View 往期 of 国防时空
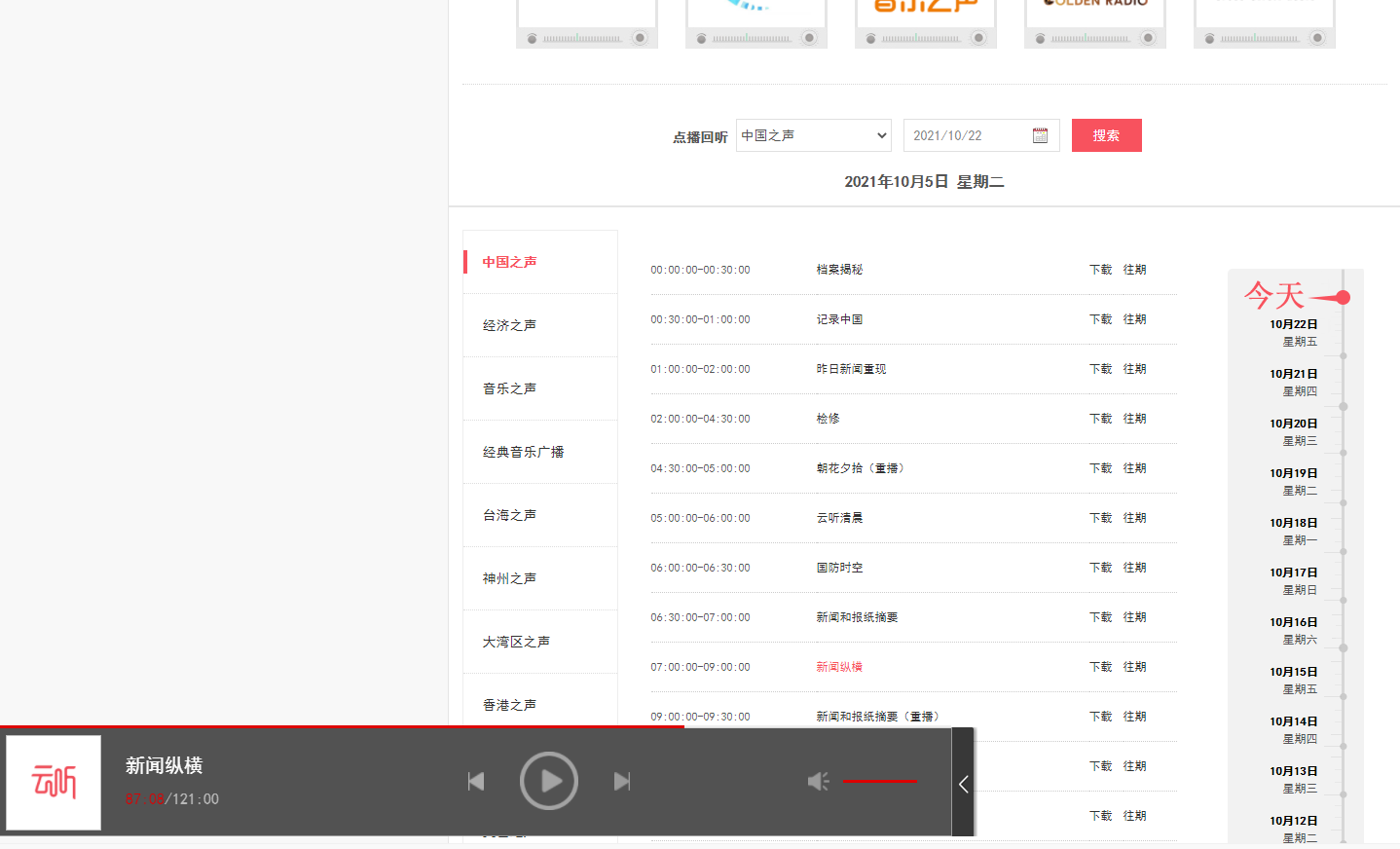Screen dimensions: 1400x849 (x=1135, y=568)
